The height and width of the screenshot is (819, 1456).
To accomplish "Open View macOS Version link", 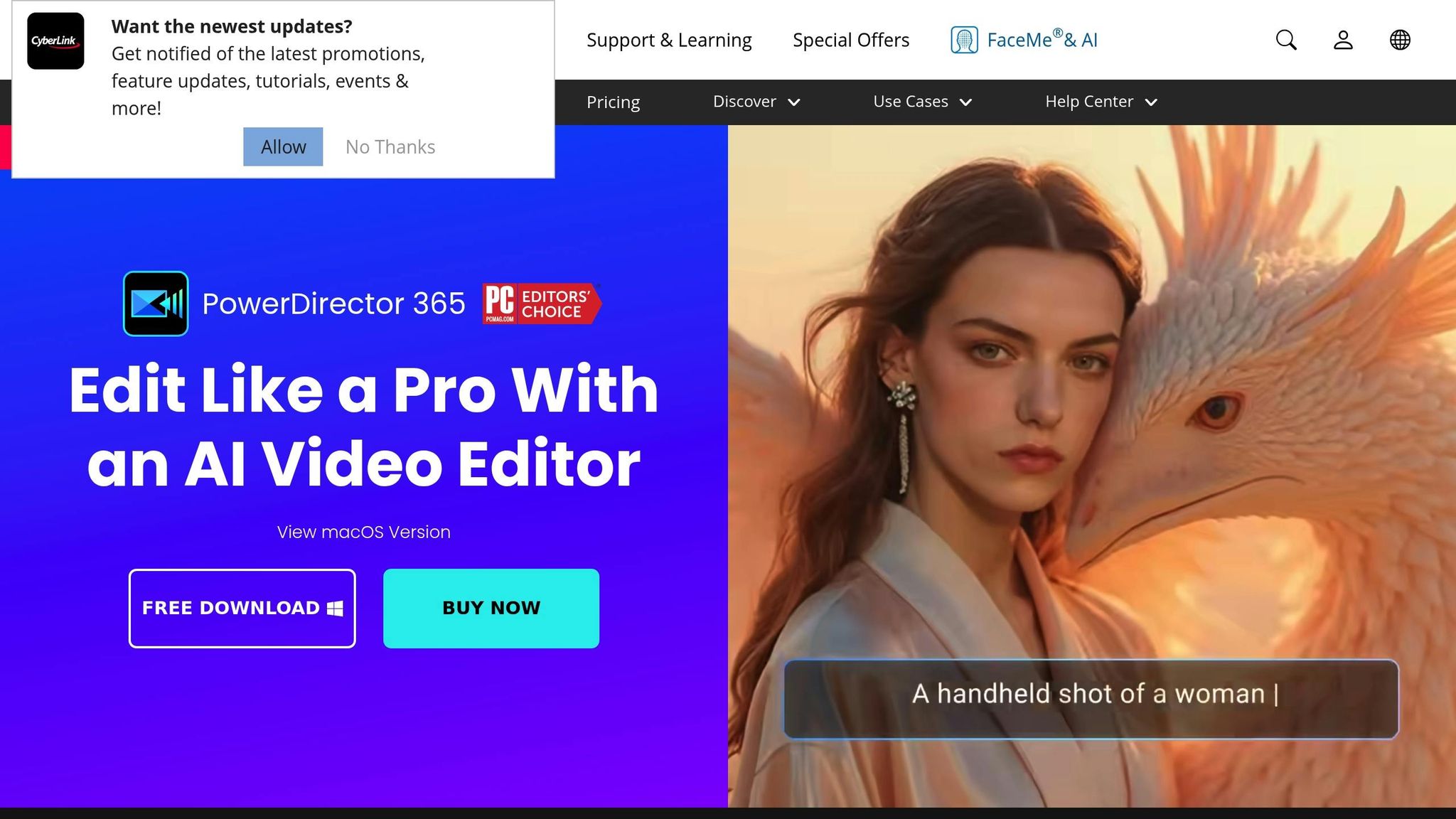I will pyautogui.click(x=363, y=532).
